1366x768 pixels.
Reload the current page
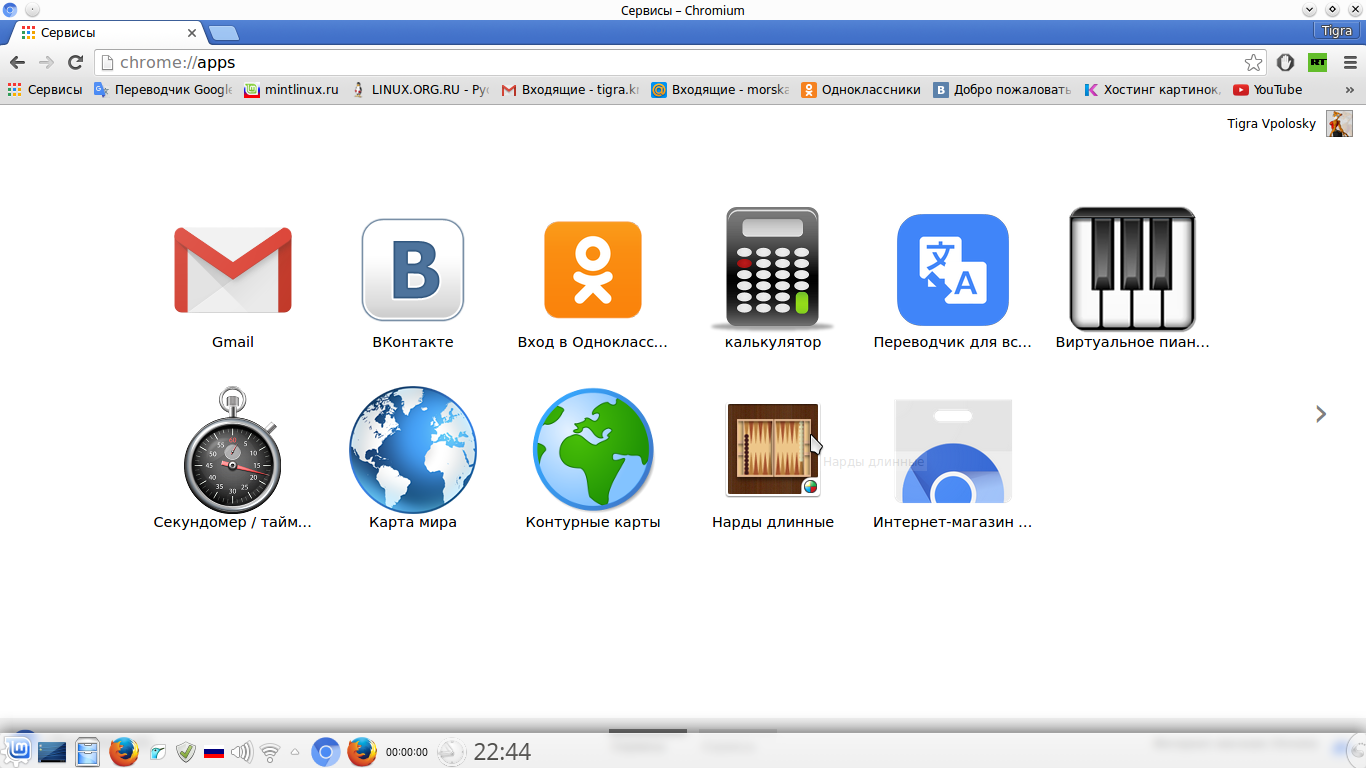pyautogui.click(x=74, y=63)
